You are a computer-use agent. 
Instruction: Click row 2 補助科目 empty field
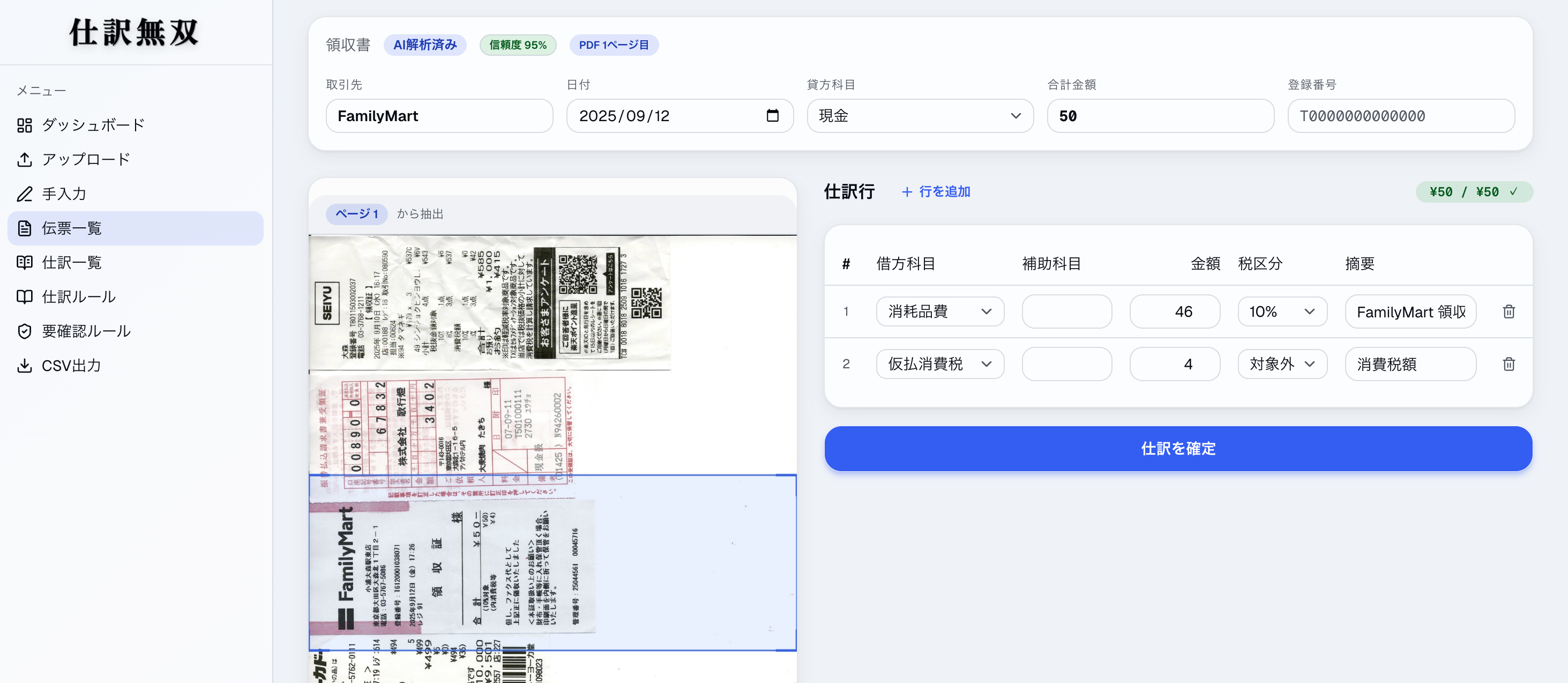(1066, 364)
